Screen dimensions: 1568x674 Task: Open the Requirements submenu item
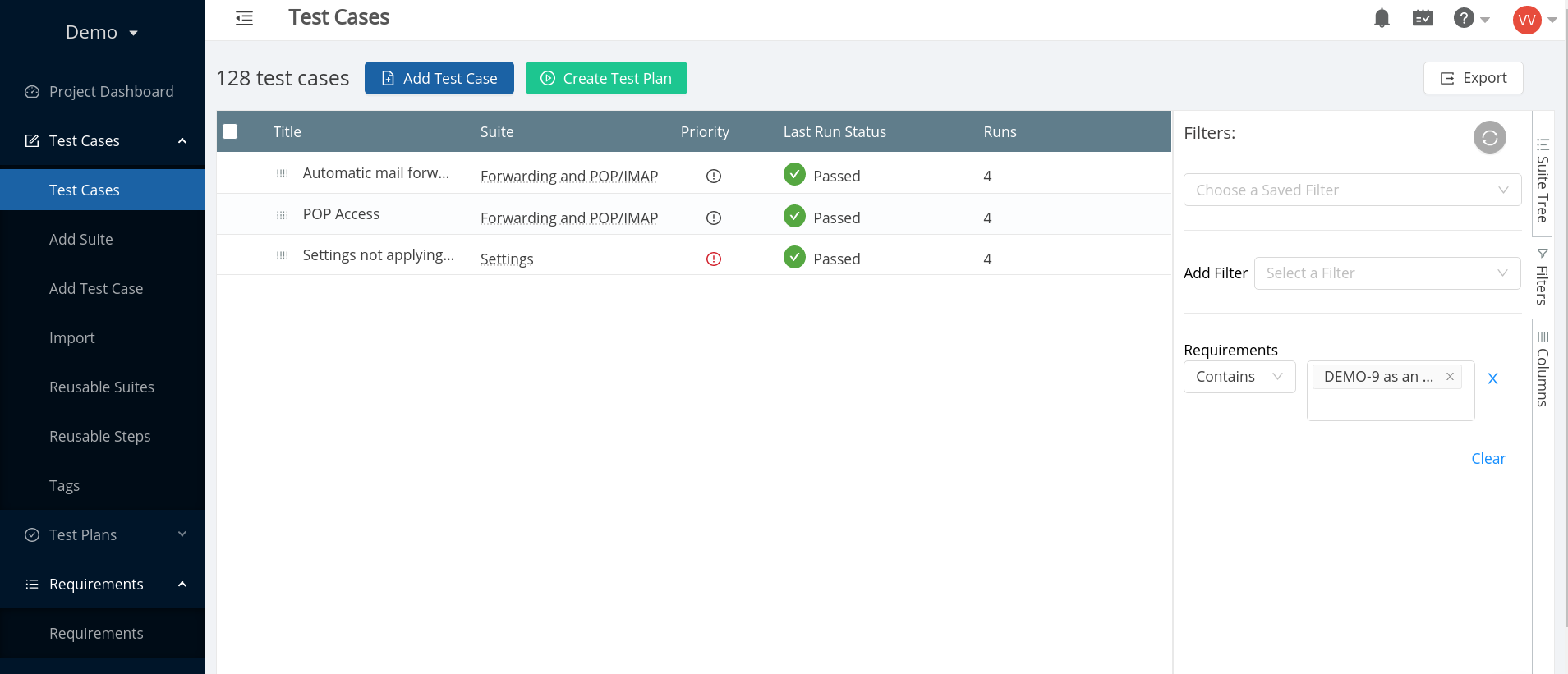pyautogui.click(x=96, y=634)
